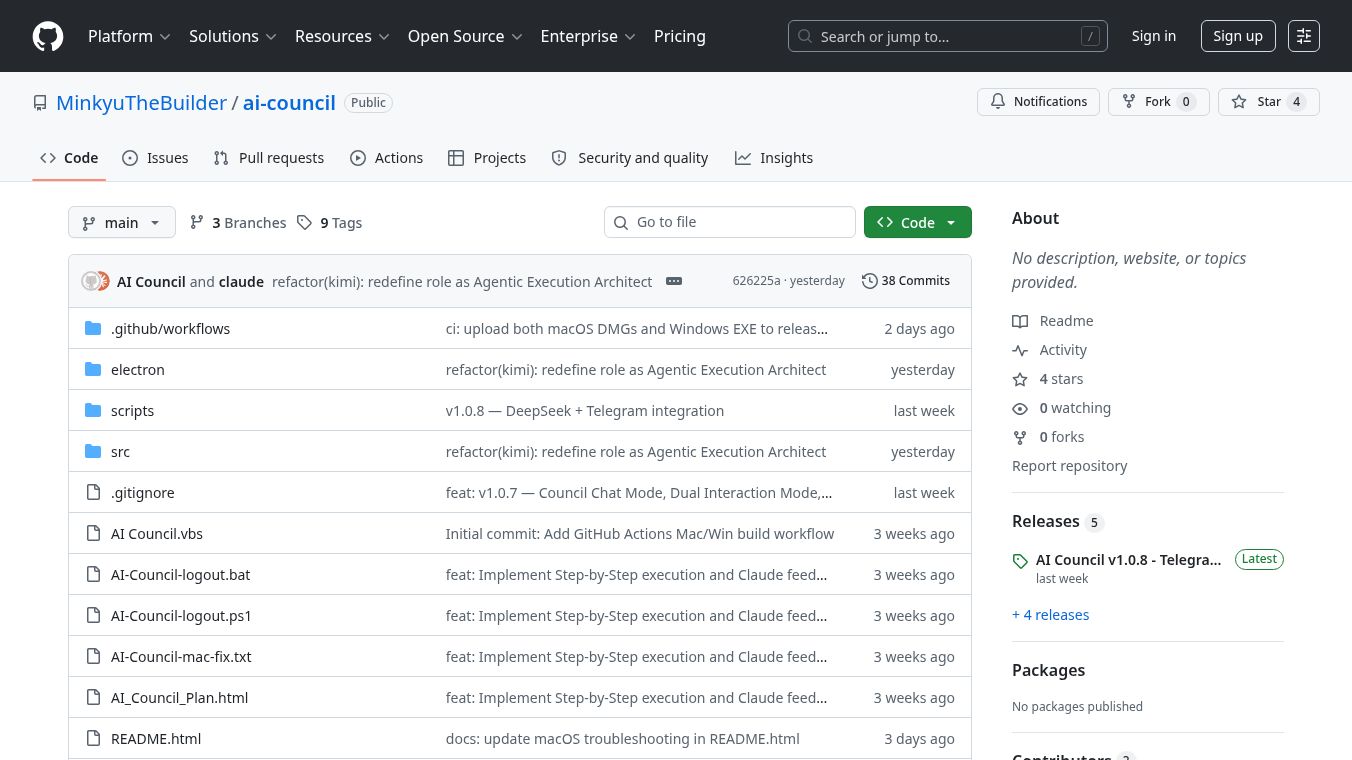The height and width of the screenshot is (760, 1352).
Task: Click the eye icon beside 0 watching
Action: pyautogui.click(x=1020, y=408)
